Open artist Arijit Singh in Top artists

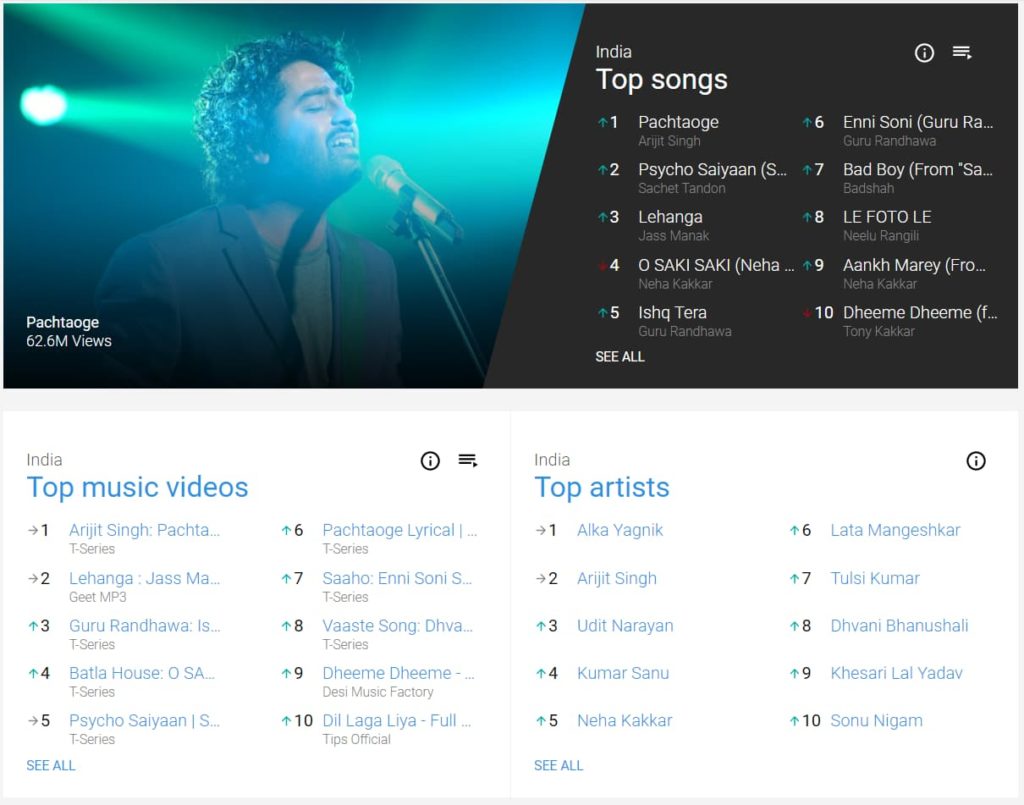pos(616,578)
